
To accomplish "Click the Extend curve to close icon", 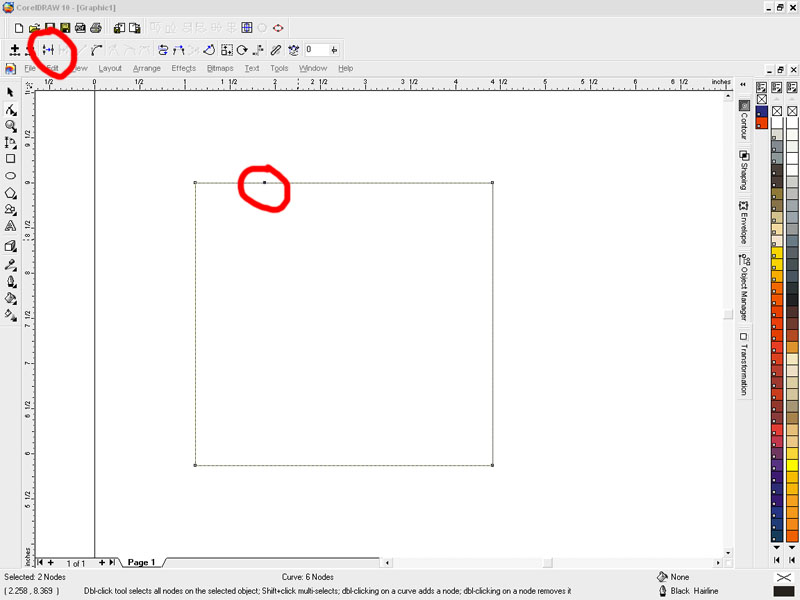I will (x=179, y=50).
